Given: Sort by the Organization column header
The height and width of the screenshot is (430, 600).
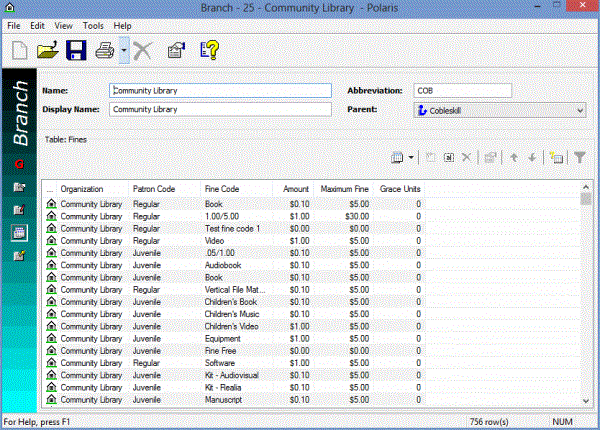Looking at the screenshot, I should coord(92,189).
